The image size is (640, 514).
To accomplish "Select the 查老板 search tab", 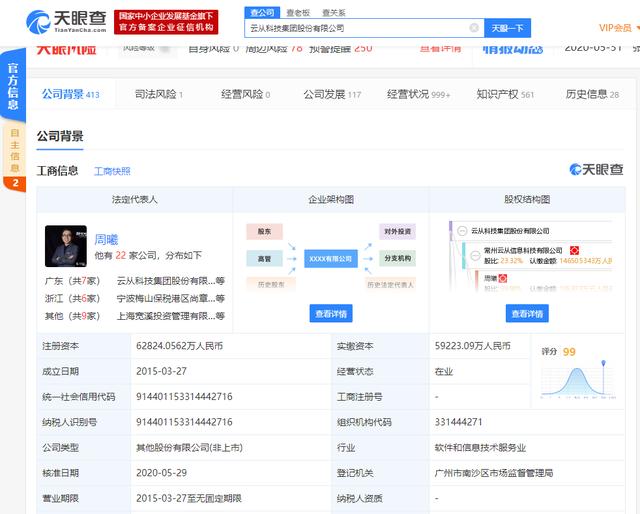I will click(298, 13).
